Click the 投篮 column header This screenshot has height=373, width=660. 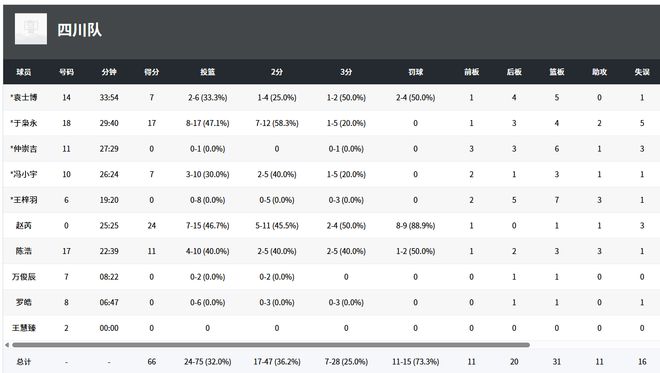[208, 72]
